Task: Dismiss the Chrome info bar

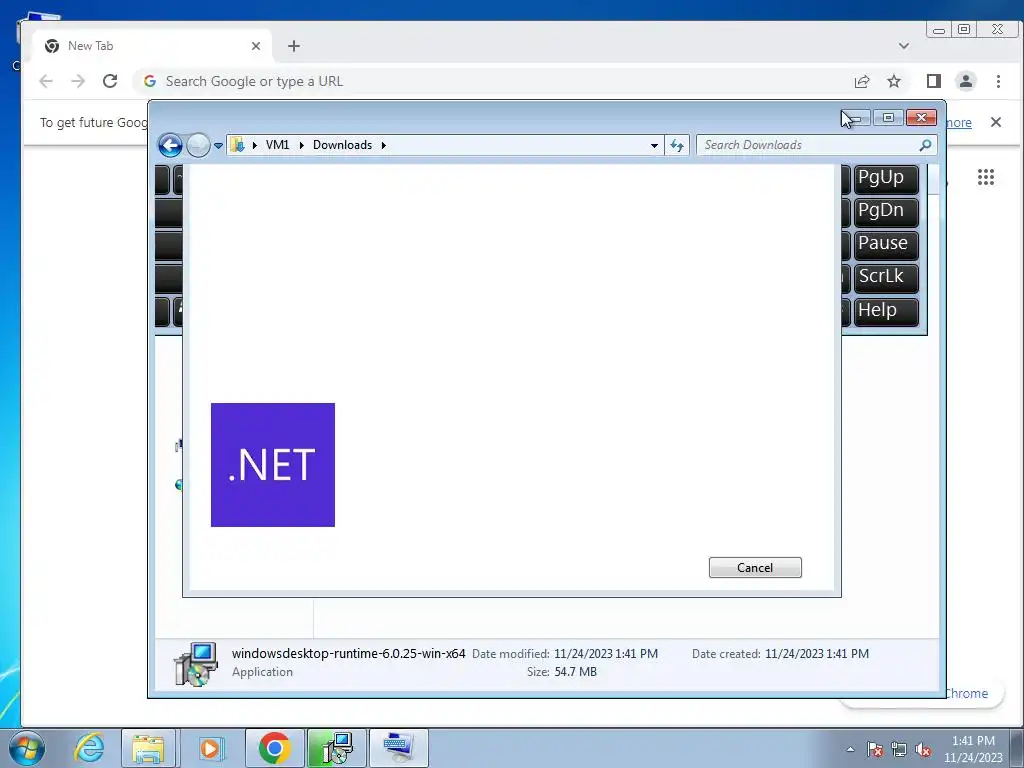Action: (x=995, y=122)
